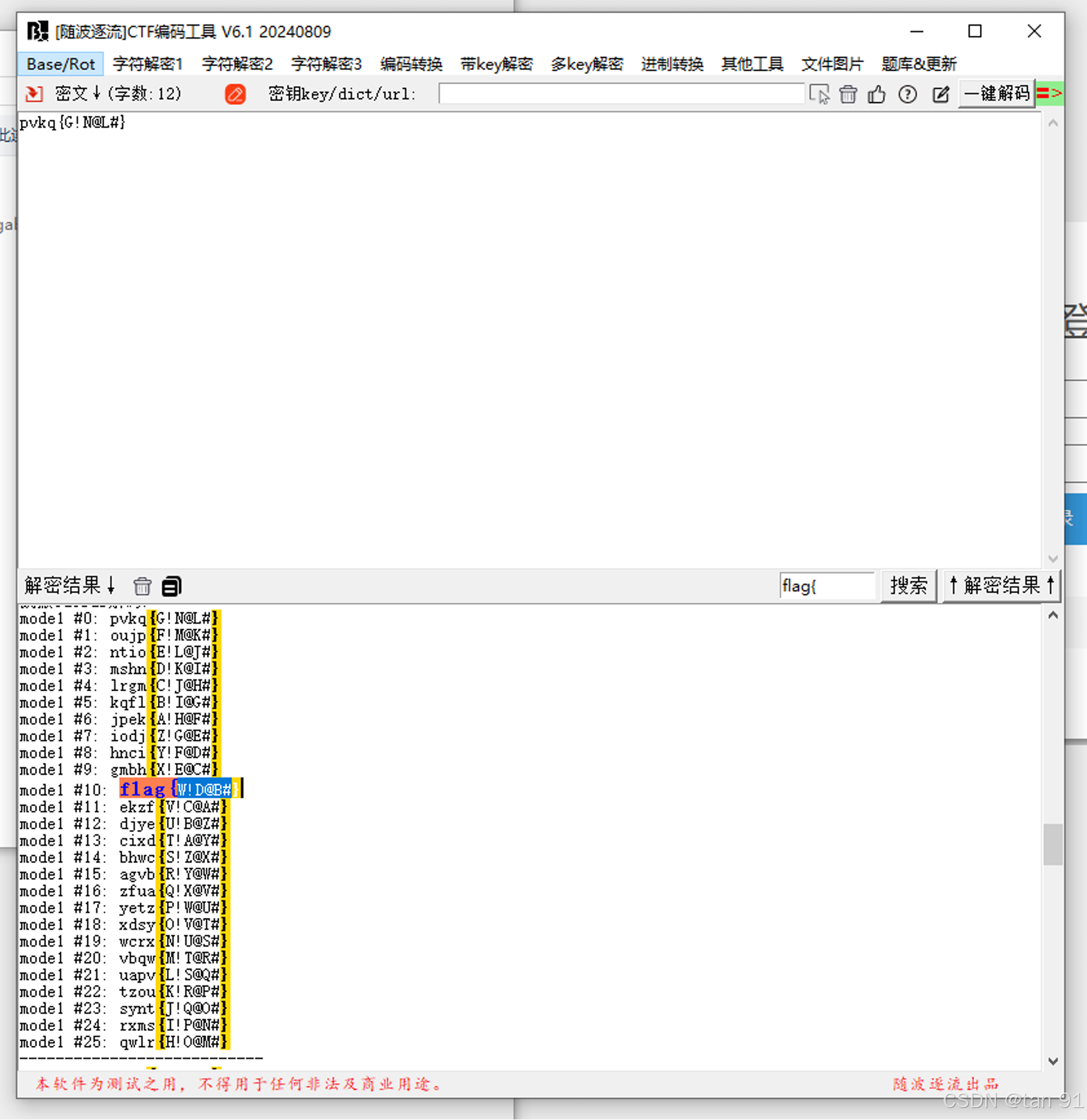Click the 解密结果 up arrow button
This screenshot has height=1120, width=1087.
[x=1001, y=585]
